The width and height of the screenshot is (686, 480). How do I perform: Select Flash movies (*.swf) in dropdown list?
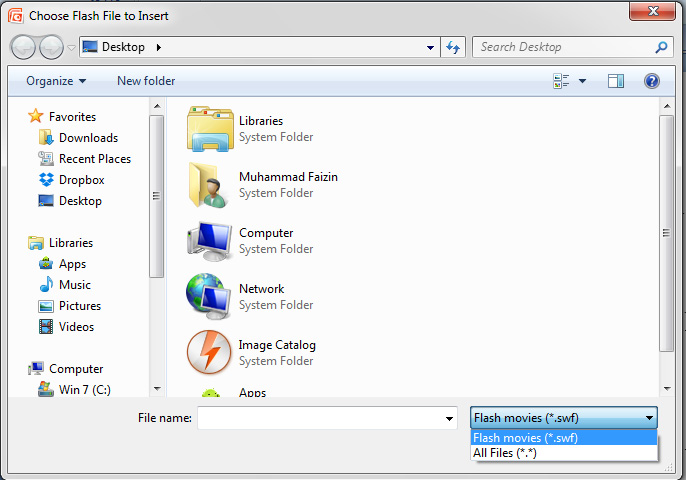point(525,437)
